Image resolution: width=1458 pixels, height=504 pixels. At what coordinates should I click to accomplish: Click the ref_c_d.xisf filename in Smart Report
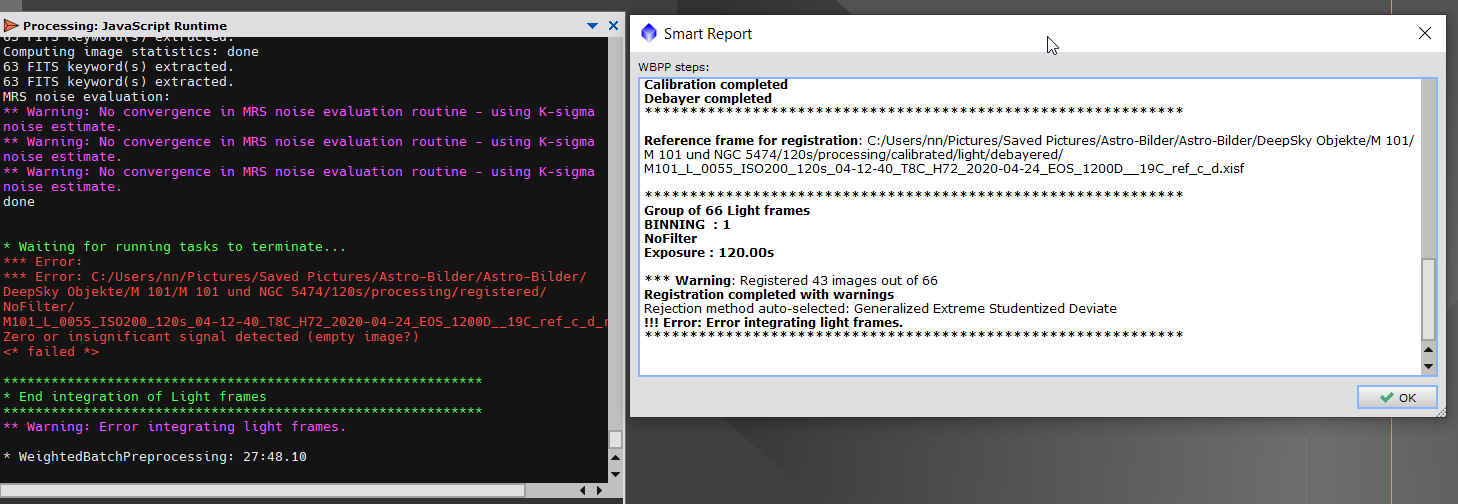click(944, 169)
